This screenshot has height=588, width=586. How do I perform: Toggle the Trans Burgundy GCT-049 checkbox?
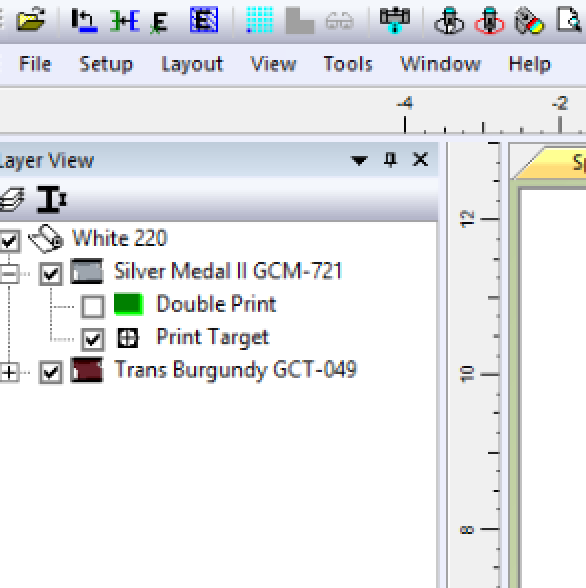(51, 372)
